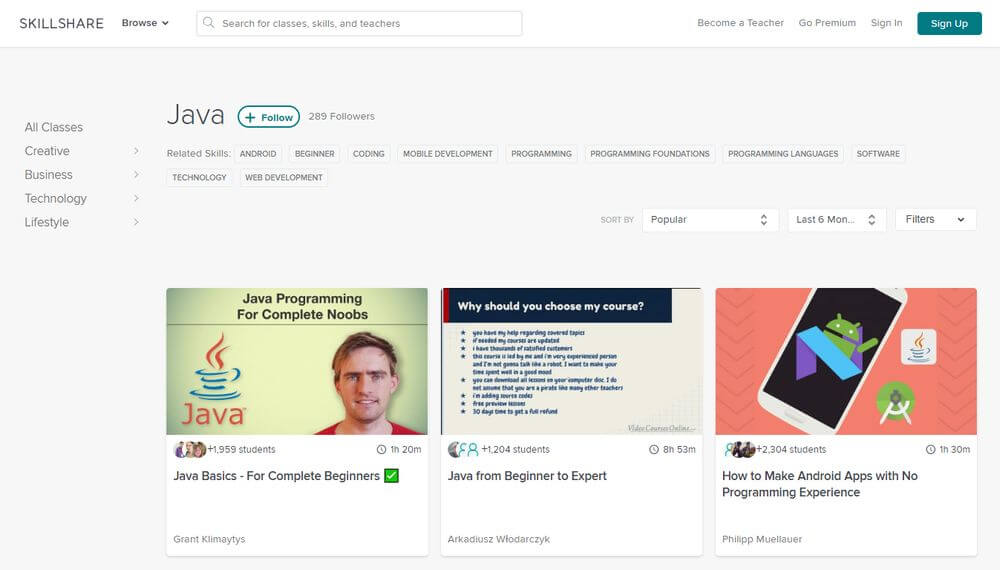1000x570 pixels.
Task: Select the PROGRAMMING FOUNDATIONS tag
Action: [x=650, y=154]
